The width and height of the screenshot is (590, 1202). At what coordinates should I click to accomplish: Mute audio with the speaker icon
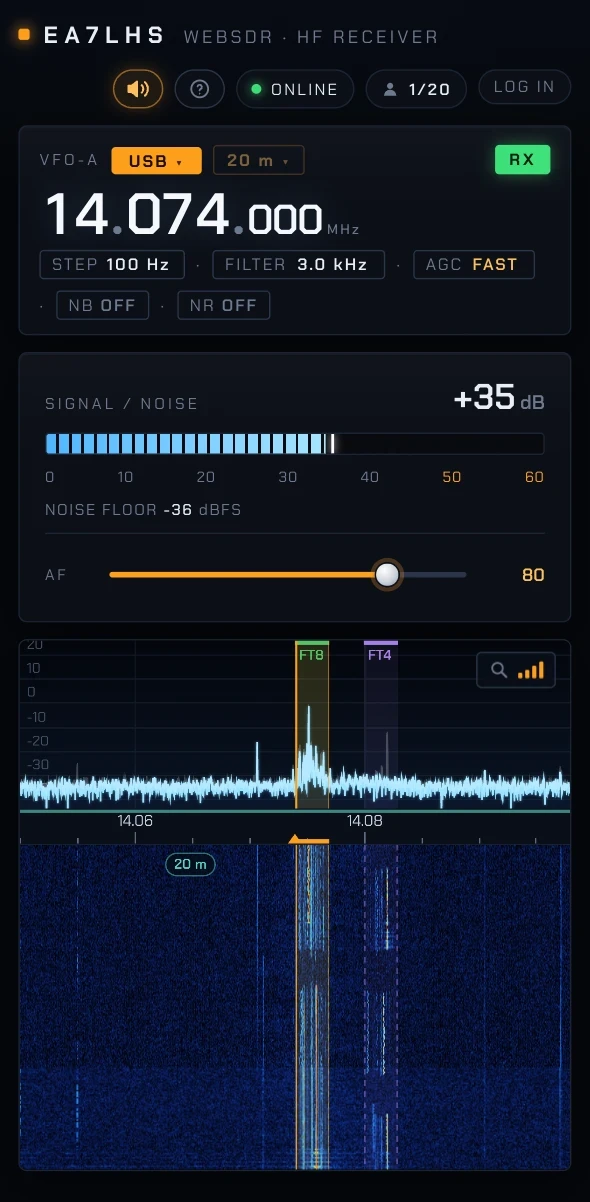coord(138,89)
